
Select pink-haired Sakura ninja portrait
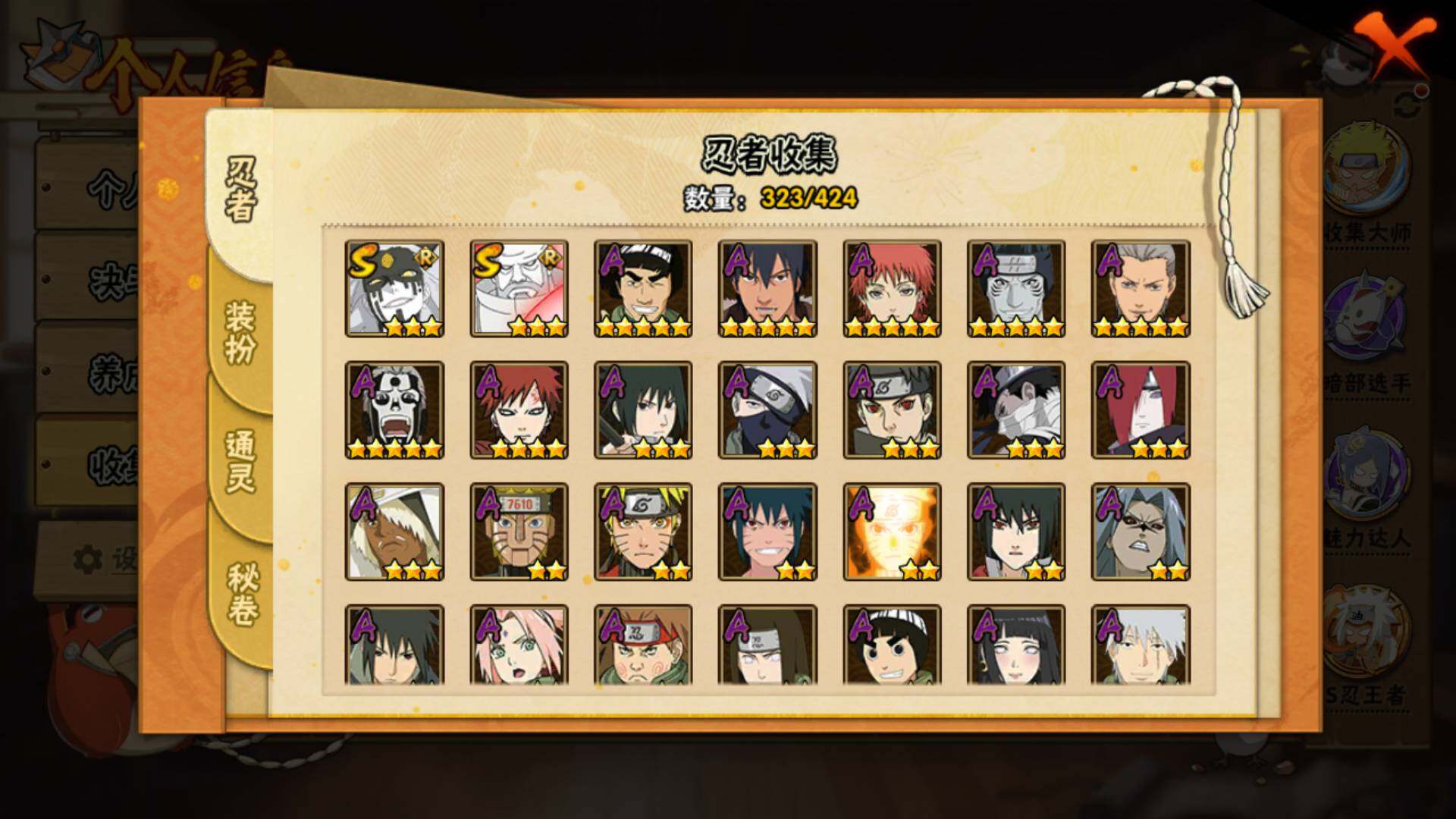pos(519,645)
